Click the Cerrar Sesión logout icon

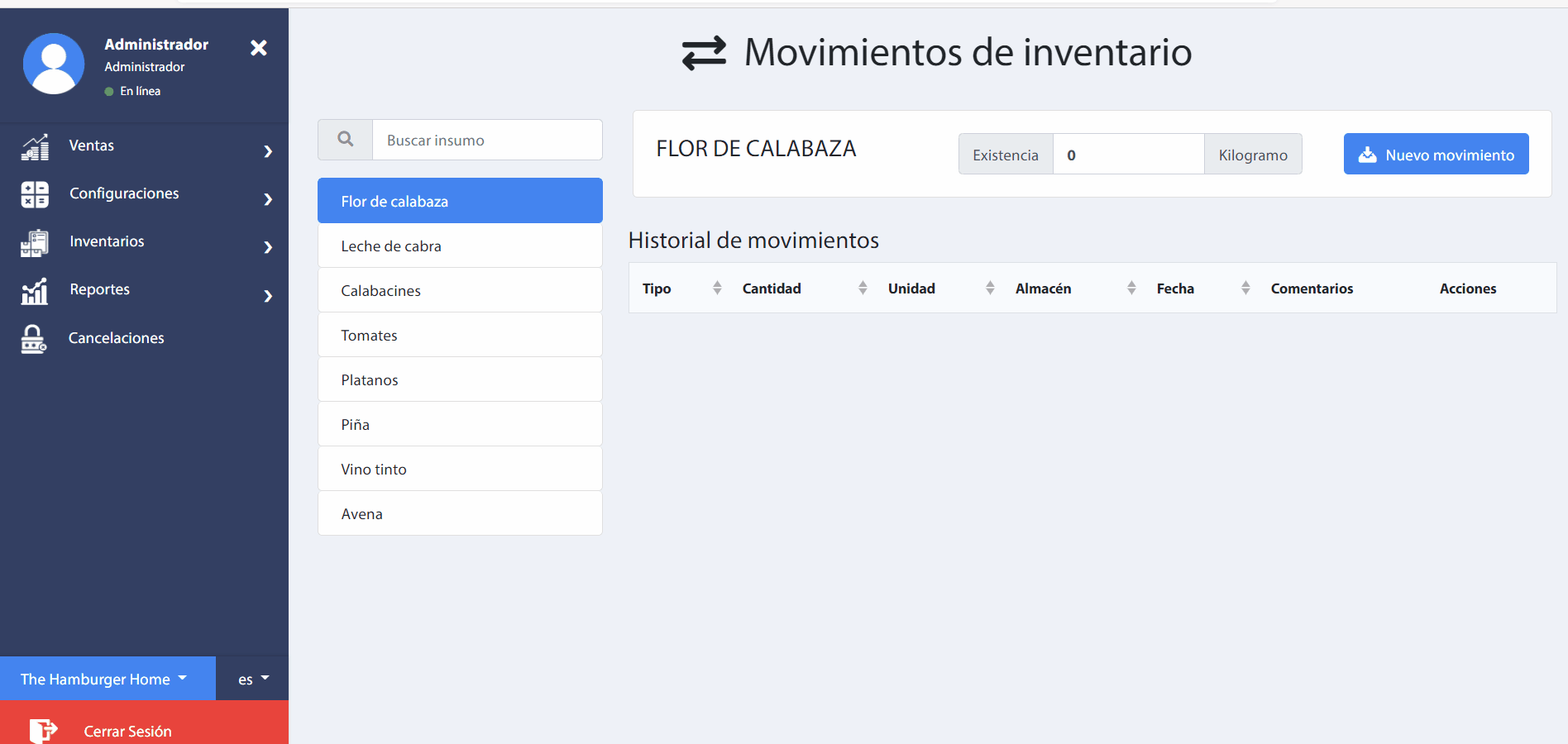click(x=43, y=731)
